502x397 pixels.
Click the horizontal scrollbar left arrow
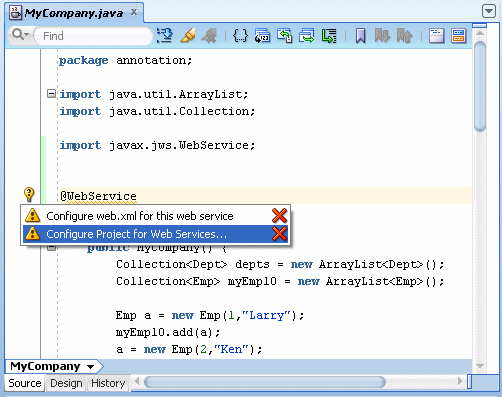[137, 381]
